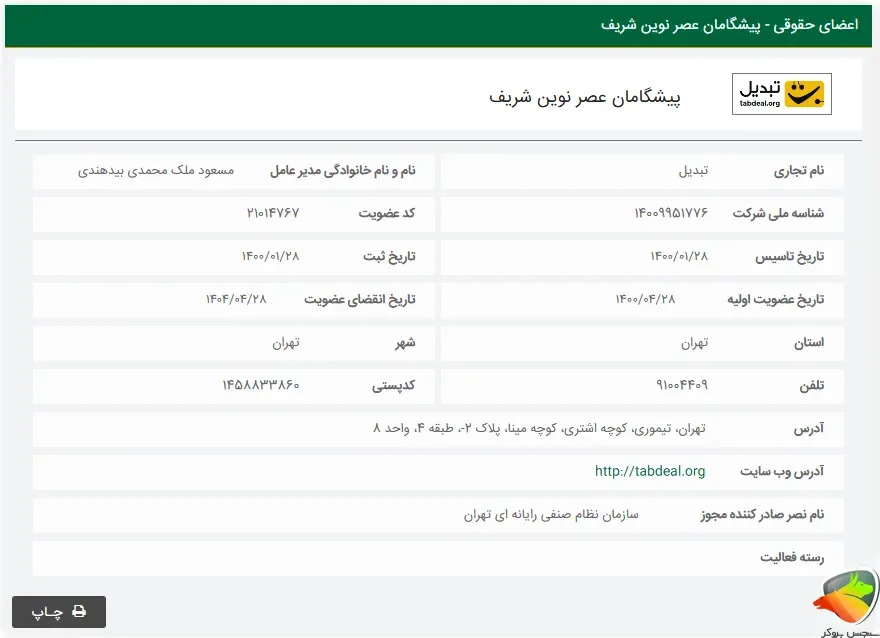Click the label تاریخ انقضای عضویت

click(360, 300)
